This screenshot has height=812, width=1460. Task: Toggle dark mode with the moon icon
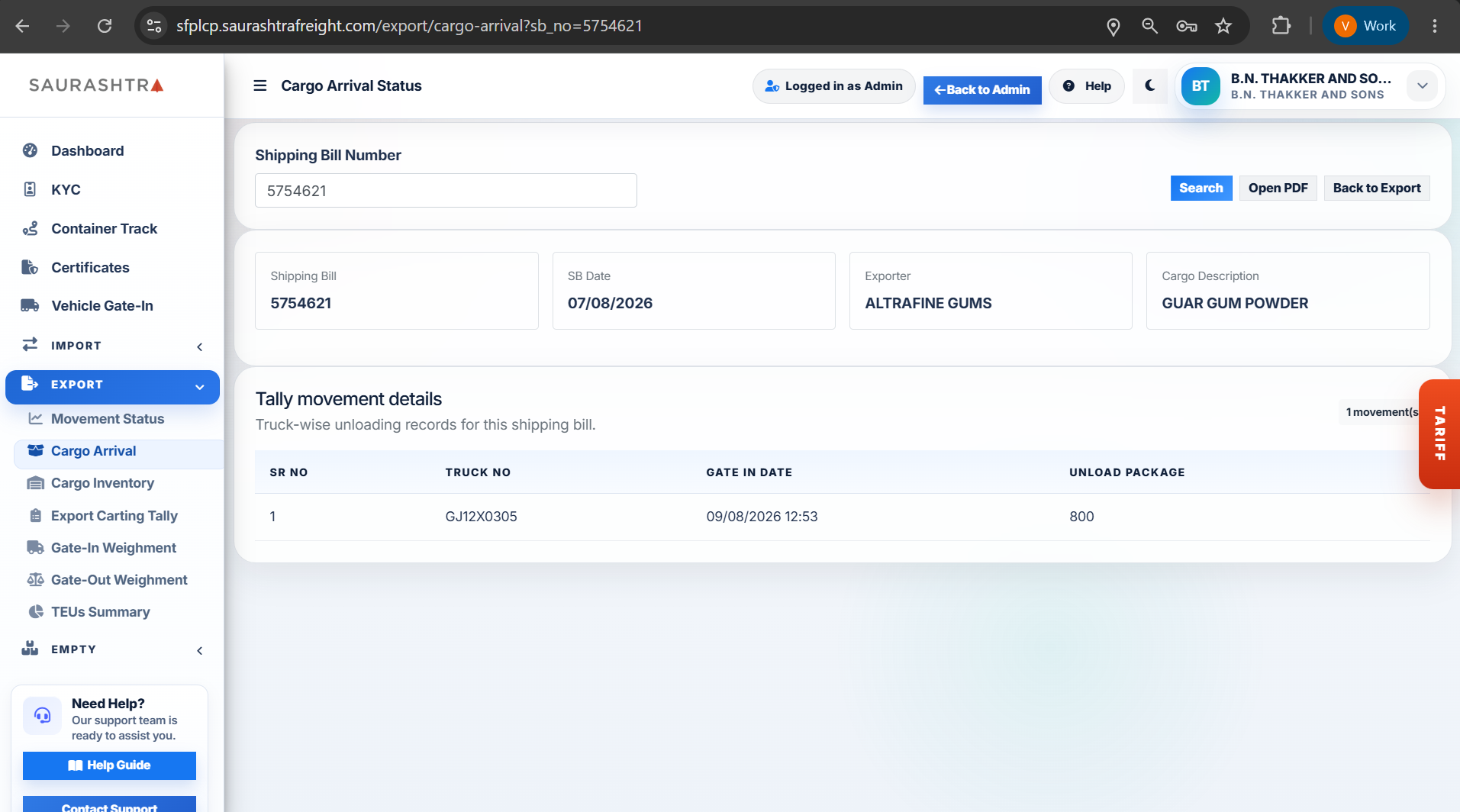(x=1150, y=85)
